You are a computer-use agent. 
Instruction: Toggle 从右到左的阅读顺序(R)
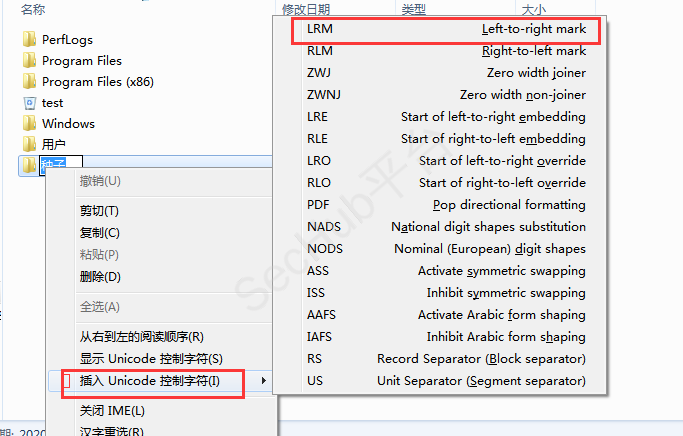point(161,337)
